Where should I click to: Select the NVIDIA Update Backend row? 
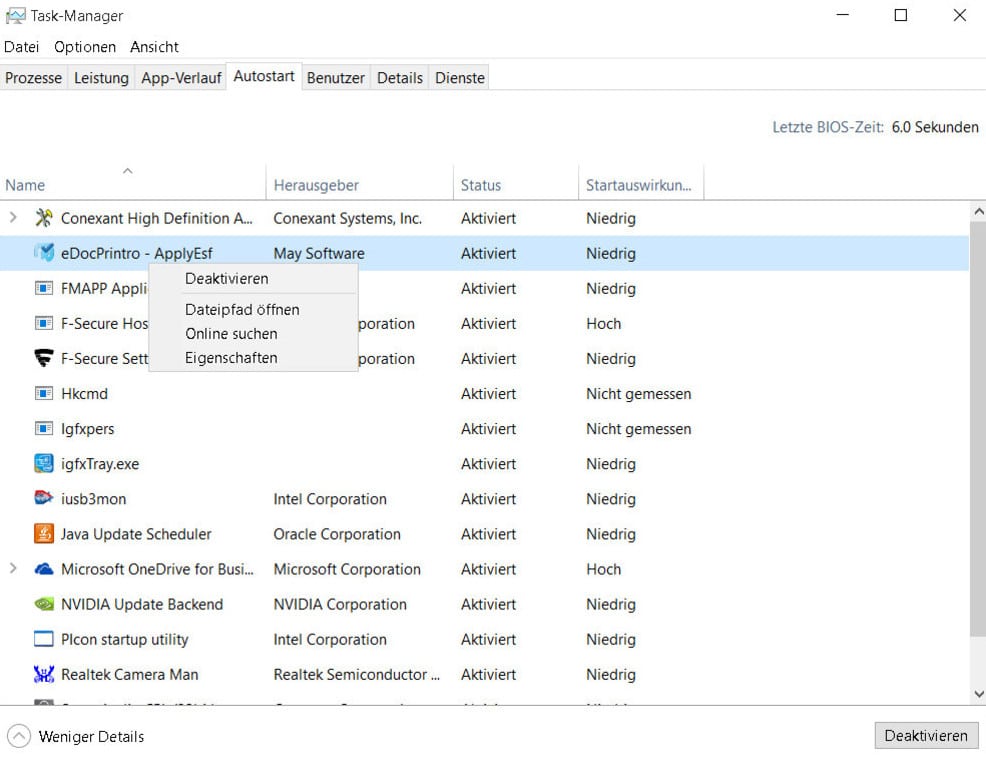click(x=484, y=604)
